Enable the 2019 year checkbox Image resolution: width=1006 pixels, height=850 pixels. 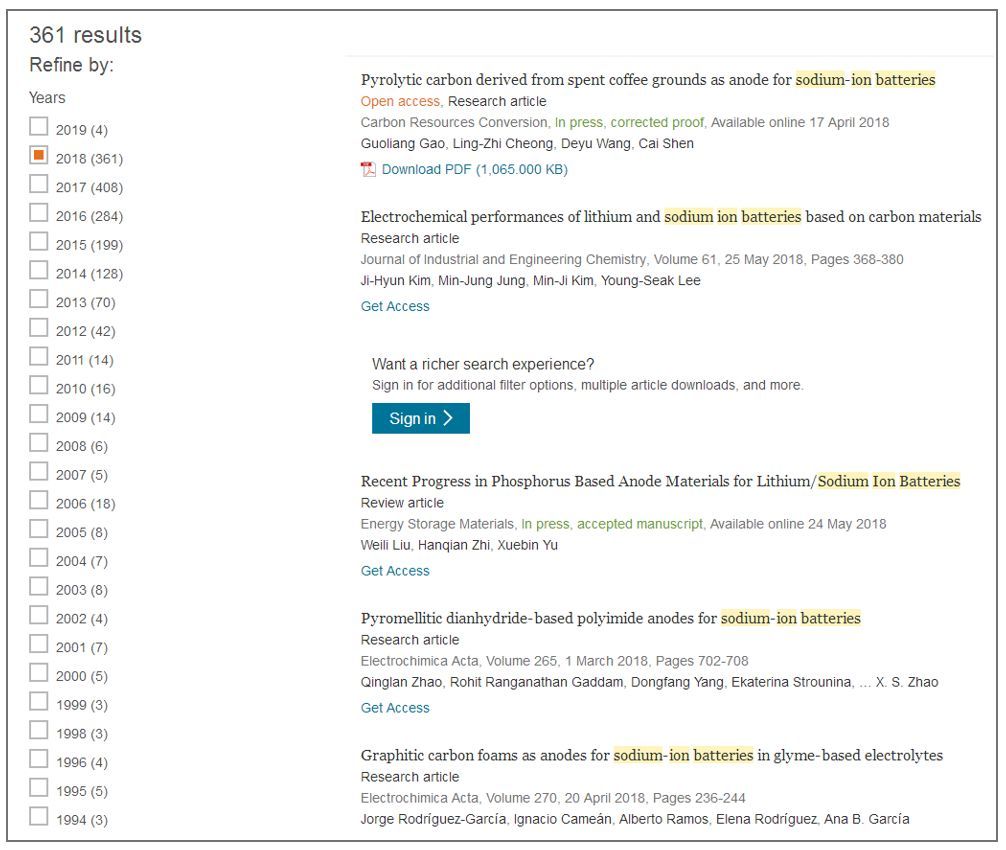click(38, 126)
